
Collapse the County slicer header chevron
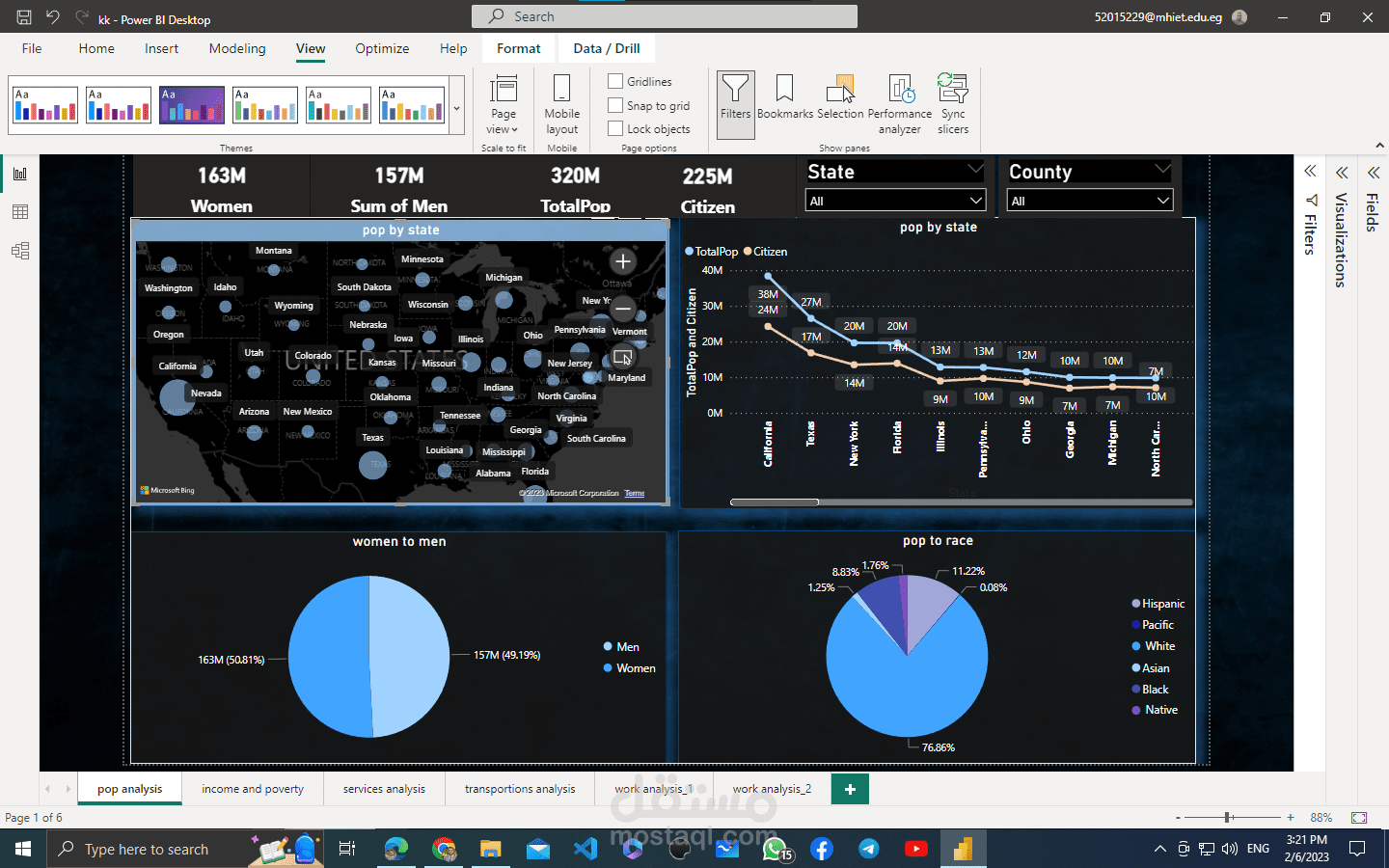[1162, 170]
